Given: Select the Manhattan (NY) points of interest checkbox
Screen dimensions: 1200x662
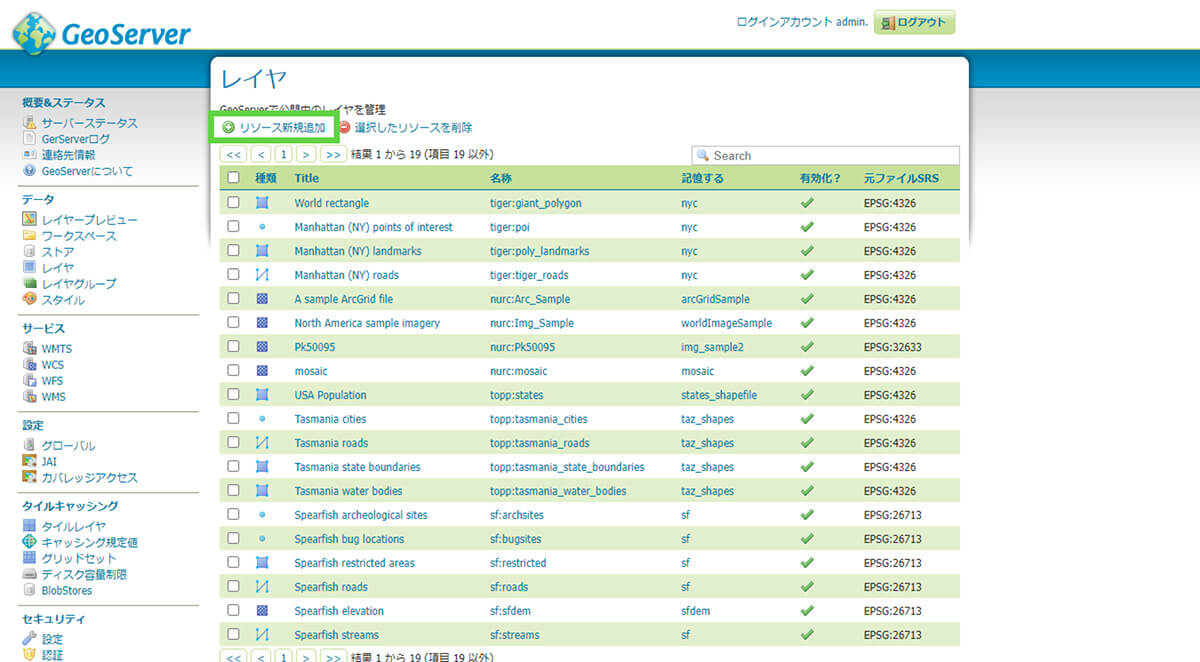Looking at the screenshot, I should pyautogui.click(x=233, y=226).
